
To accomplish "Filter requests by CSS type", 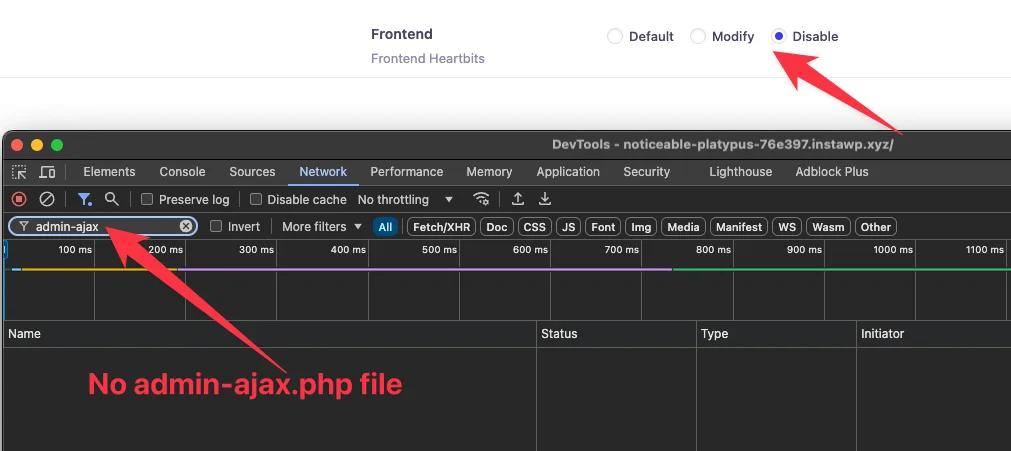I will pos(535,226).
